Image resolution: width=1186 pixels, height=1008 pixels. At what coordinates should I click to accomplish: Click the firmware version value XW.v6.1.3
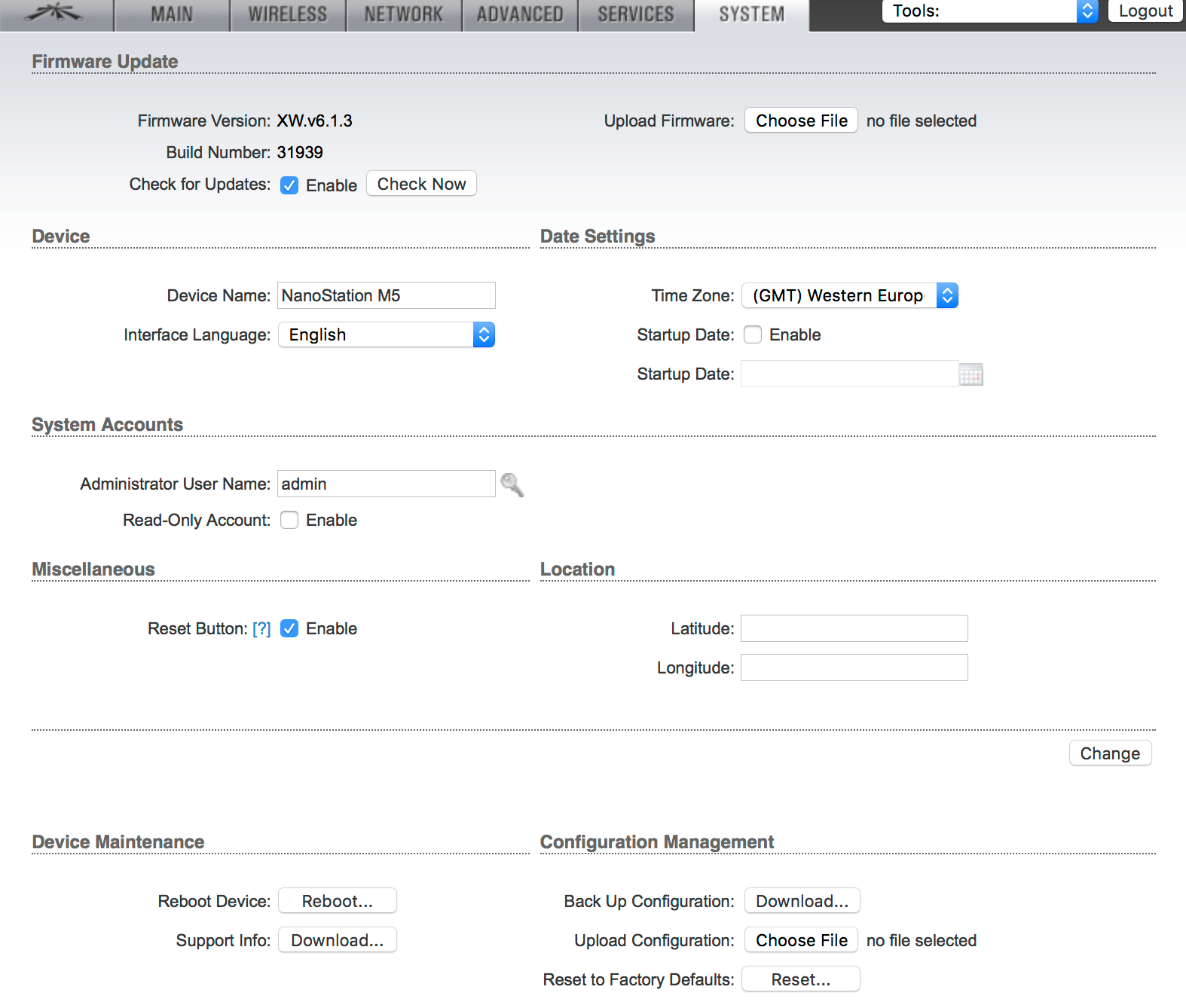pos(315,121)
